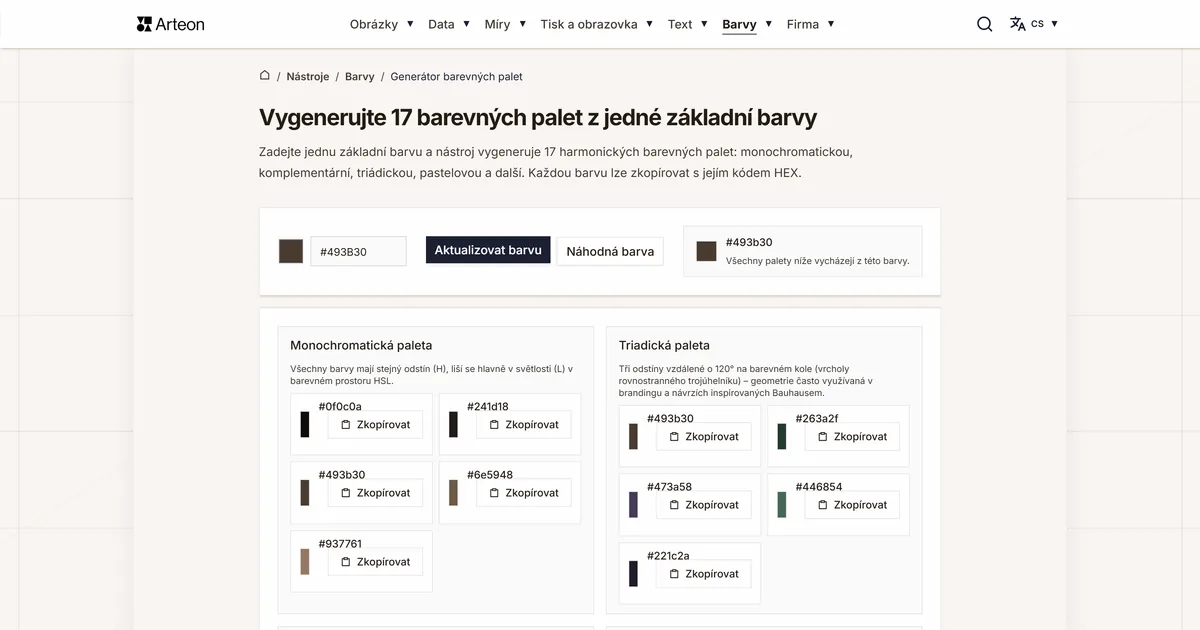The width and height of the screenshot is (1200, 630).
Task: Click the Aktualizovat barvu button
Action: click(x=488, y=250)
